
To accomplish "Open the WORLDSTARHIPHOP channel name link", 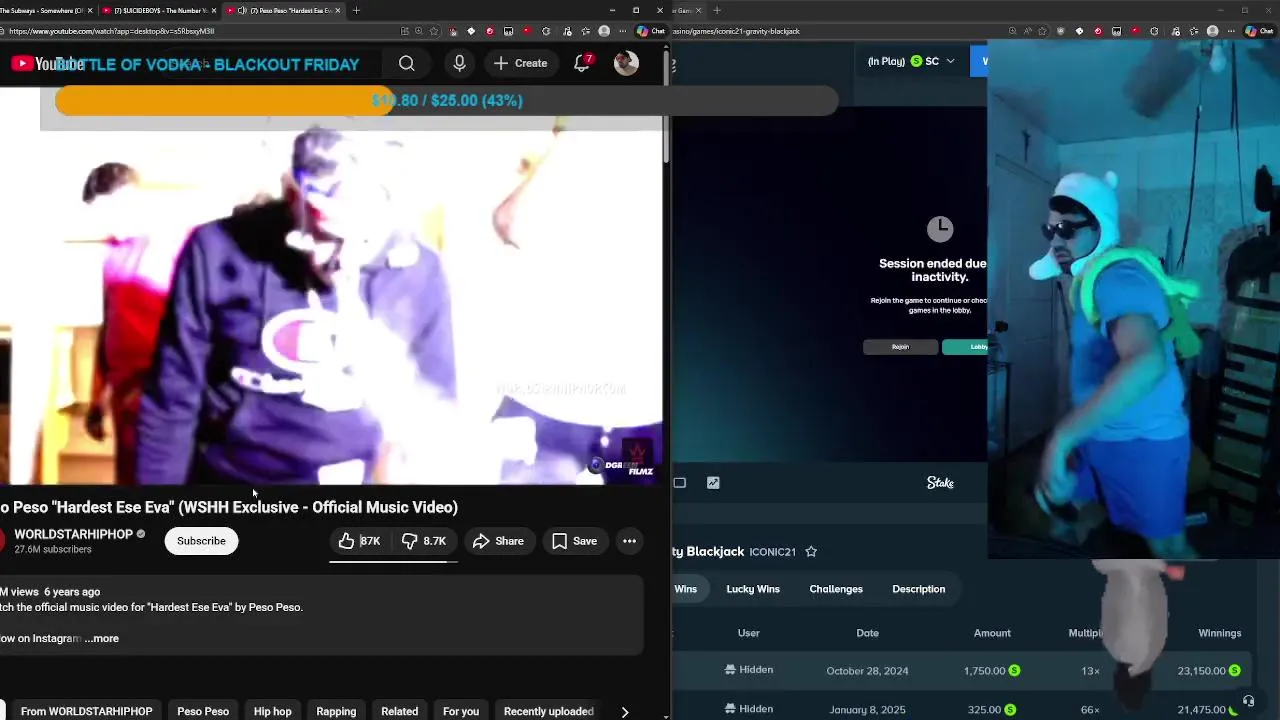I will (x=73, y=534).
